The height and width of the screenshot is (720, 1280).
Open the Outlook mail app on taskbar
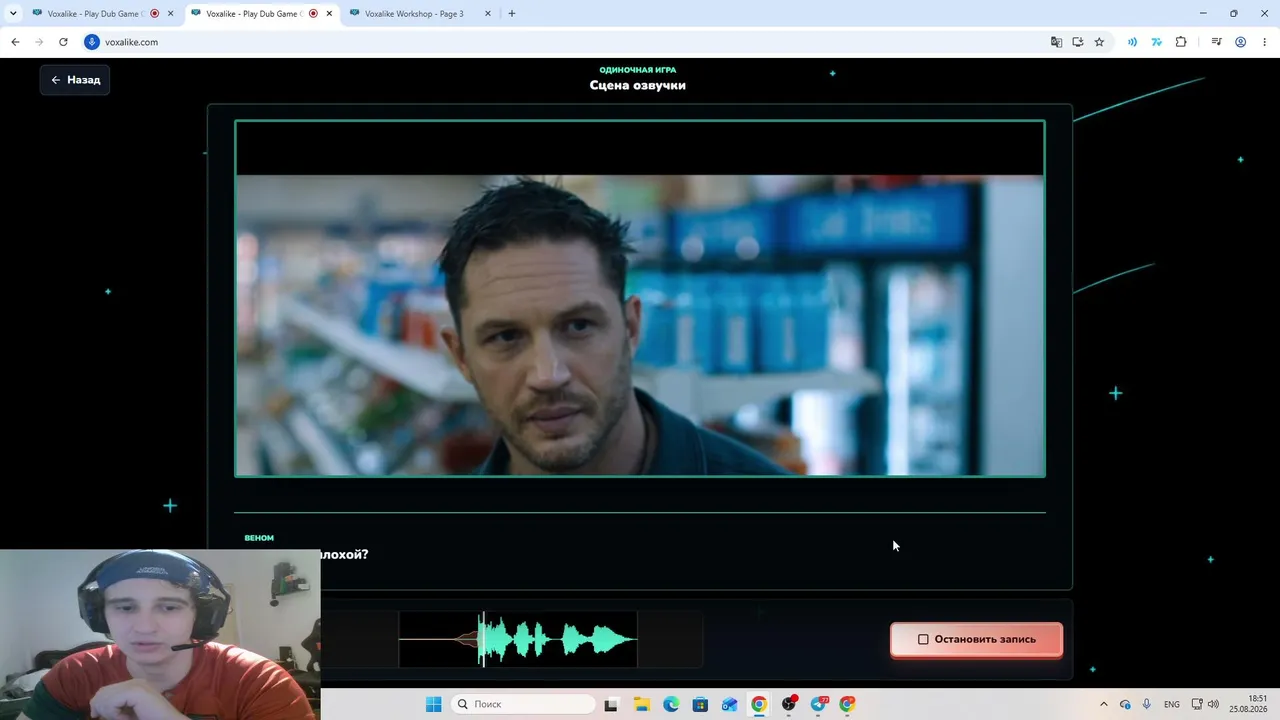tap(730, 704)
